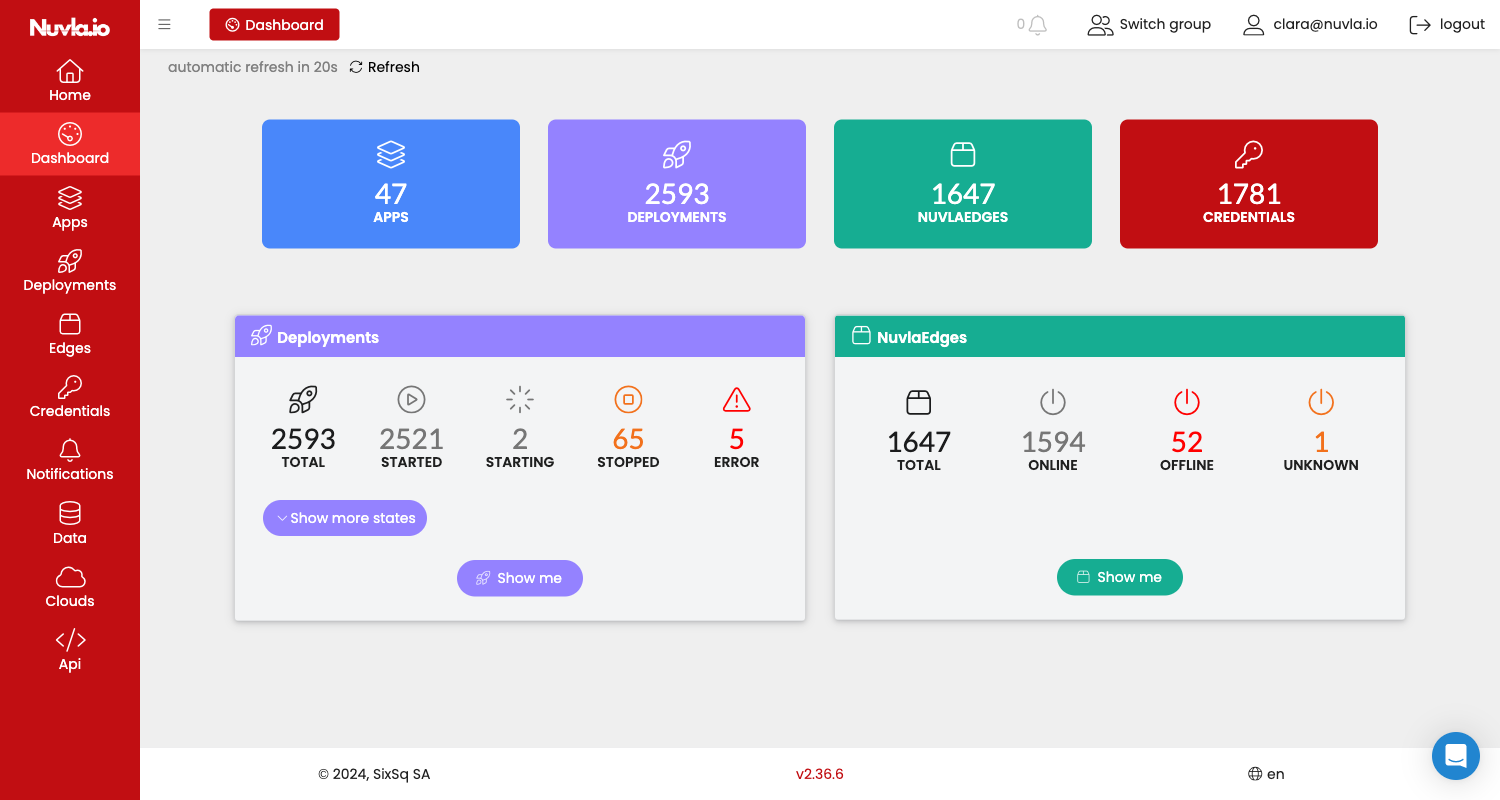Toggle the hamburger sidebar menu

(x=165, y=25)
